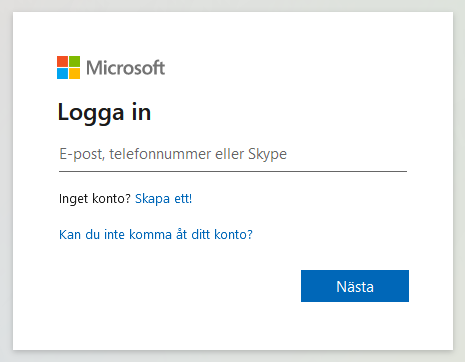Click the 'Inget konto?' label text
The height and width of the screenshot is (362, 465).
tap(95, 199)
